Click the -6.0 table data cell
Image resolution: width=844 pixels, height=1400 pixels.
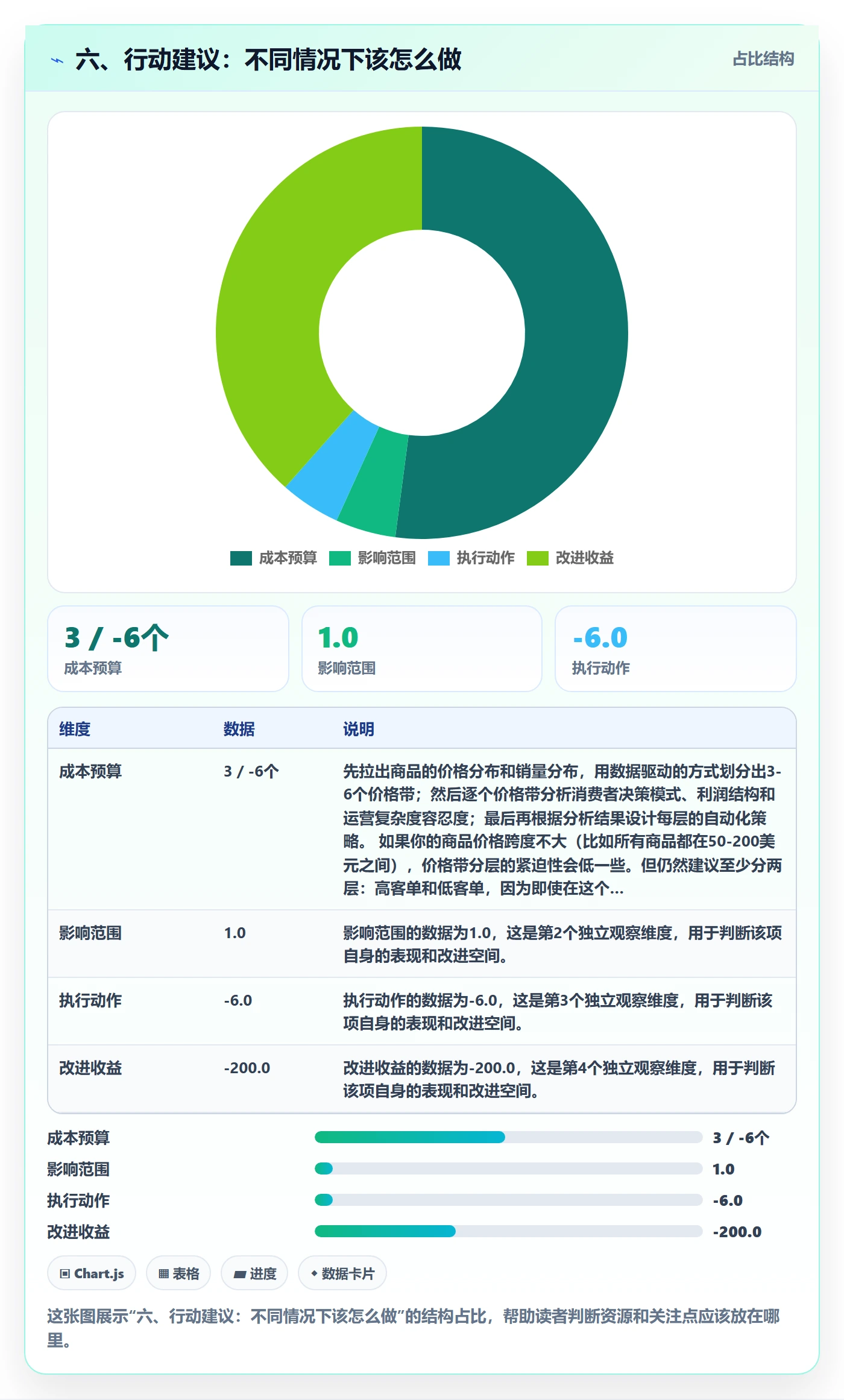click(x=238, y=1000)
